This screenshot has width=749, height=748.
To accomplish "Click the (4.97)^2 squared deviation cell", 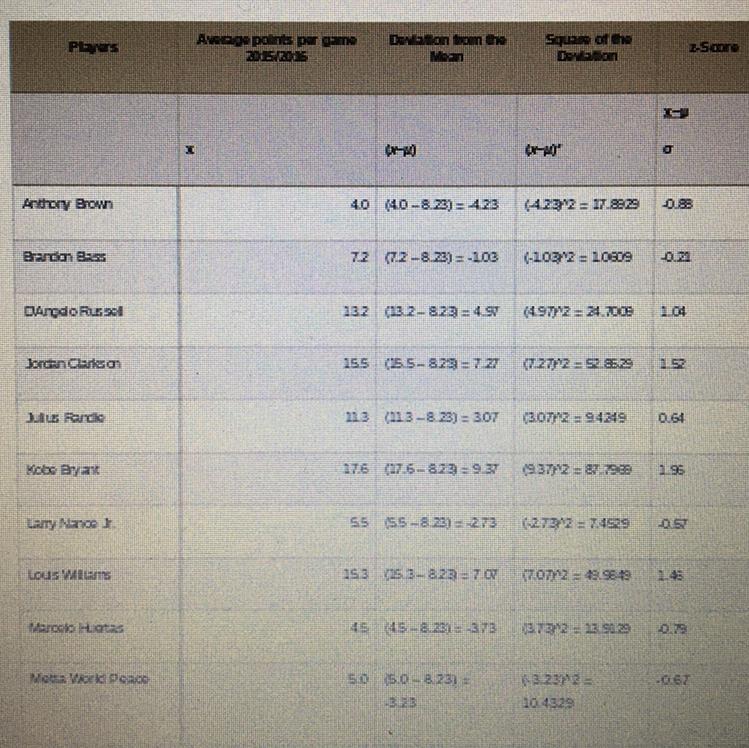I will click(x=578, y=311).
